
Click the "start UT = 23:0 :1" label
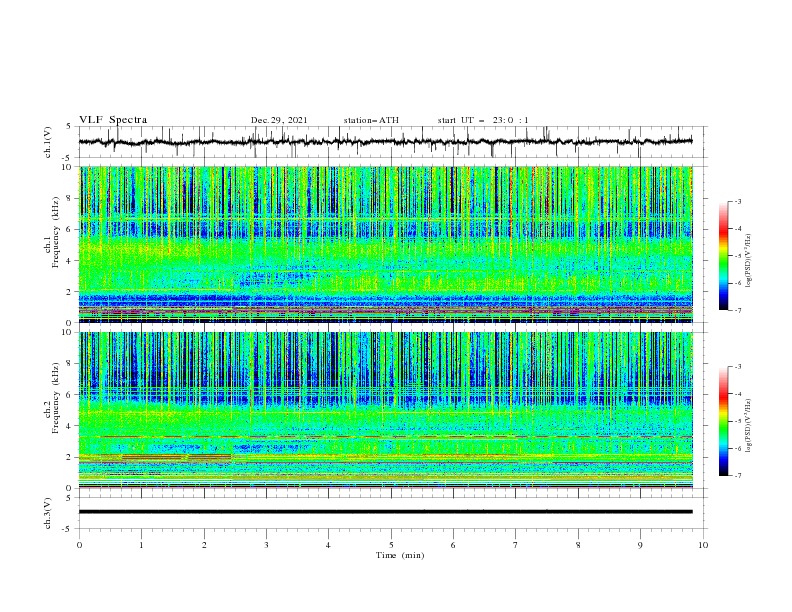pyautogui.click(x=483, y=120)
